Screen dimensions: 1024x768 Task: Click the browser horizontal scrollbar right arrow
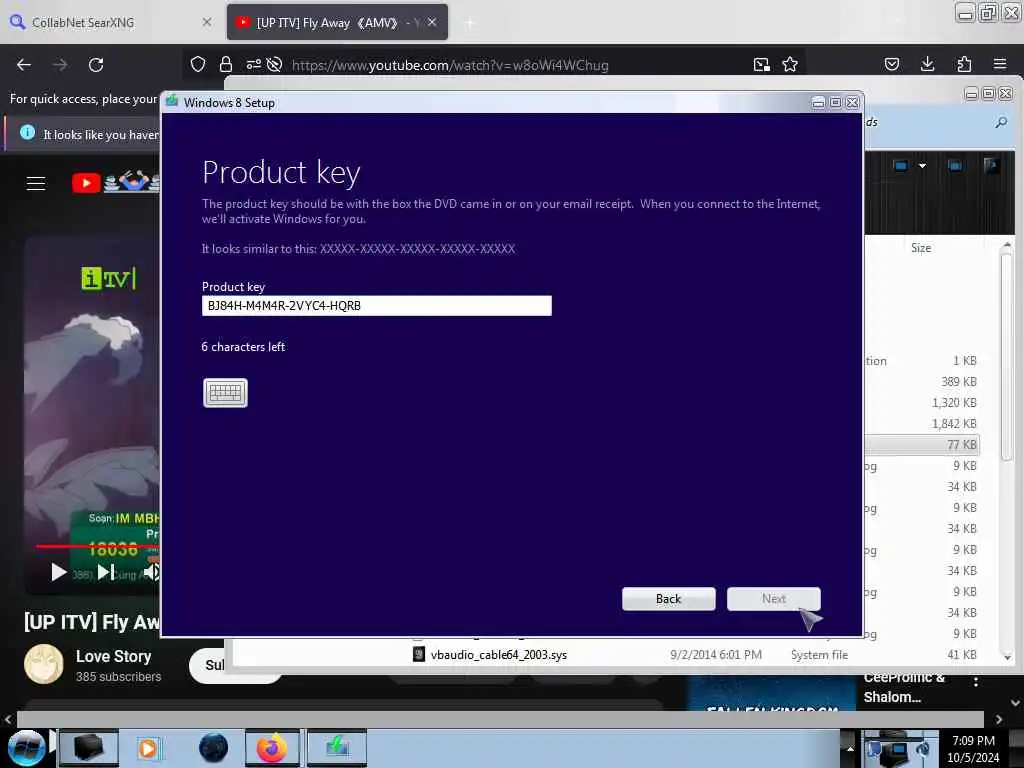pos(999,719)
